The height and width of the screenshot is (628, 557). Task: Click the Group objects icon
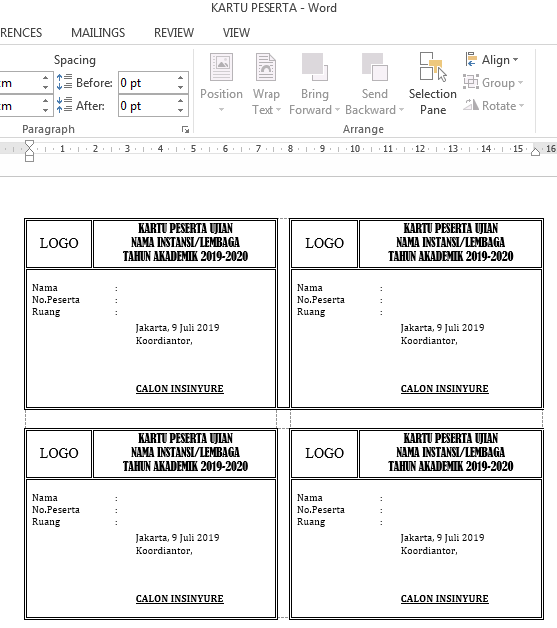471,82
